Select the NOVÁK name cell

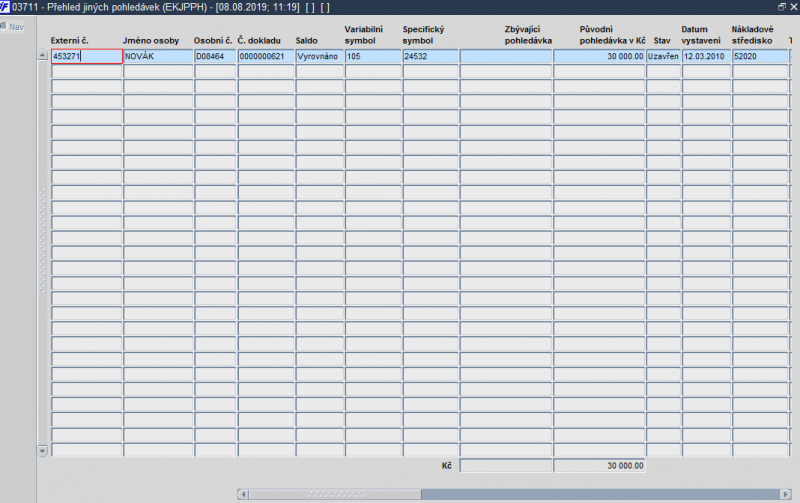(x=158, y=56)
